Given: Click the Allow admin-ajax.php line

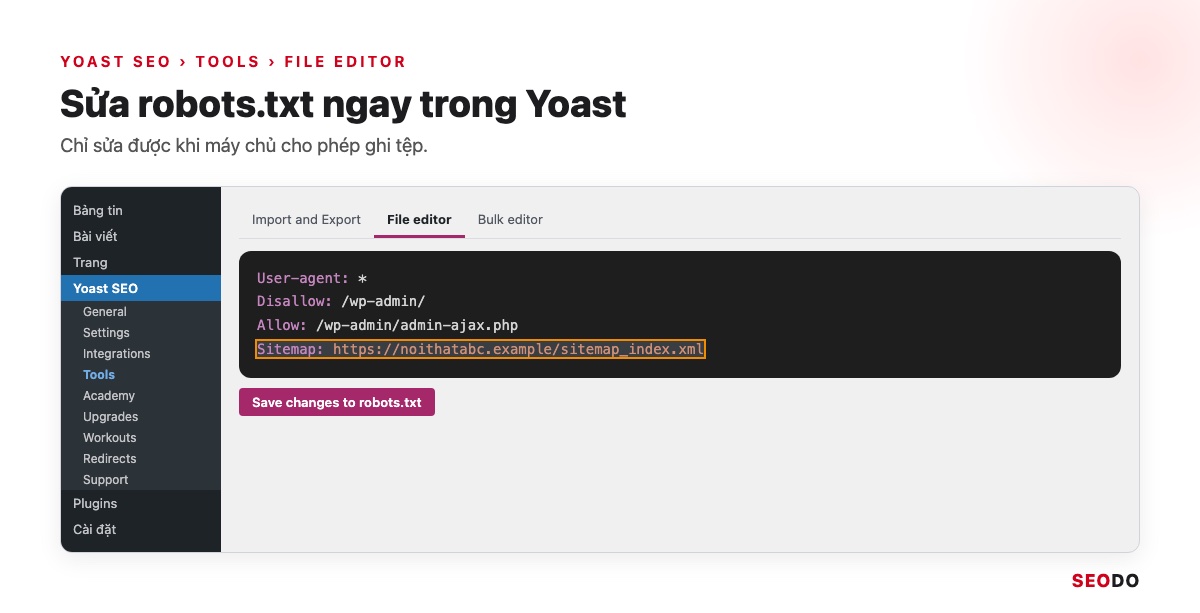Looking at the screenshot, I should [x=387, y=325].
